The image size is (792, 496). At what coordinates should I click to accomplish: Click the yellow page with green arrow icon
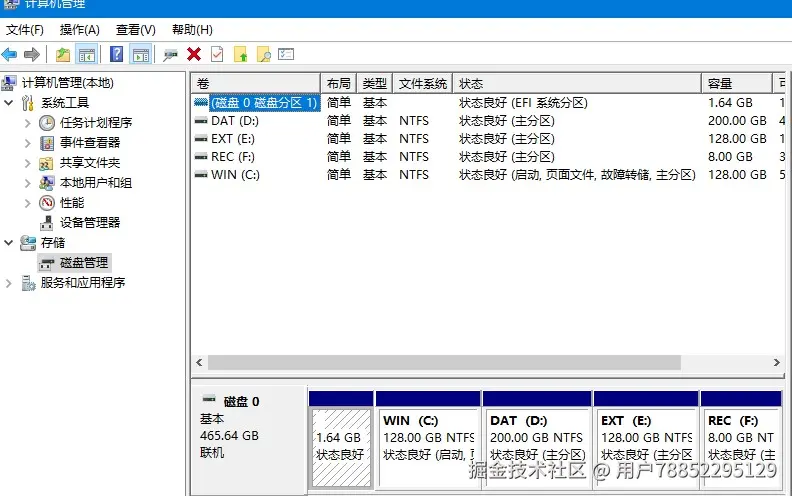240,54
